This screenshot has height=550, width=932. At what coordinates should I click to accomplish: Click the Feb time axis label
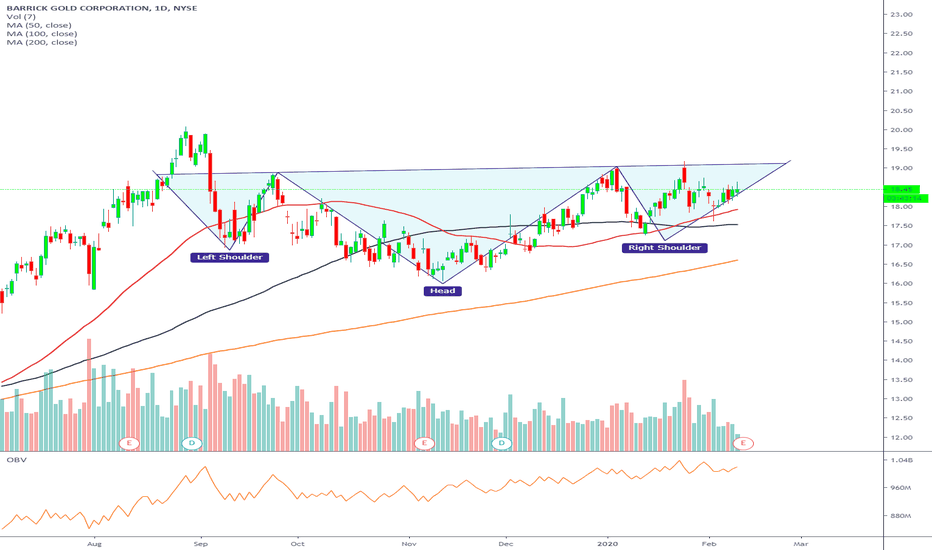[x=707, y=543]
